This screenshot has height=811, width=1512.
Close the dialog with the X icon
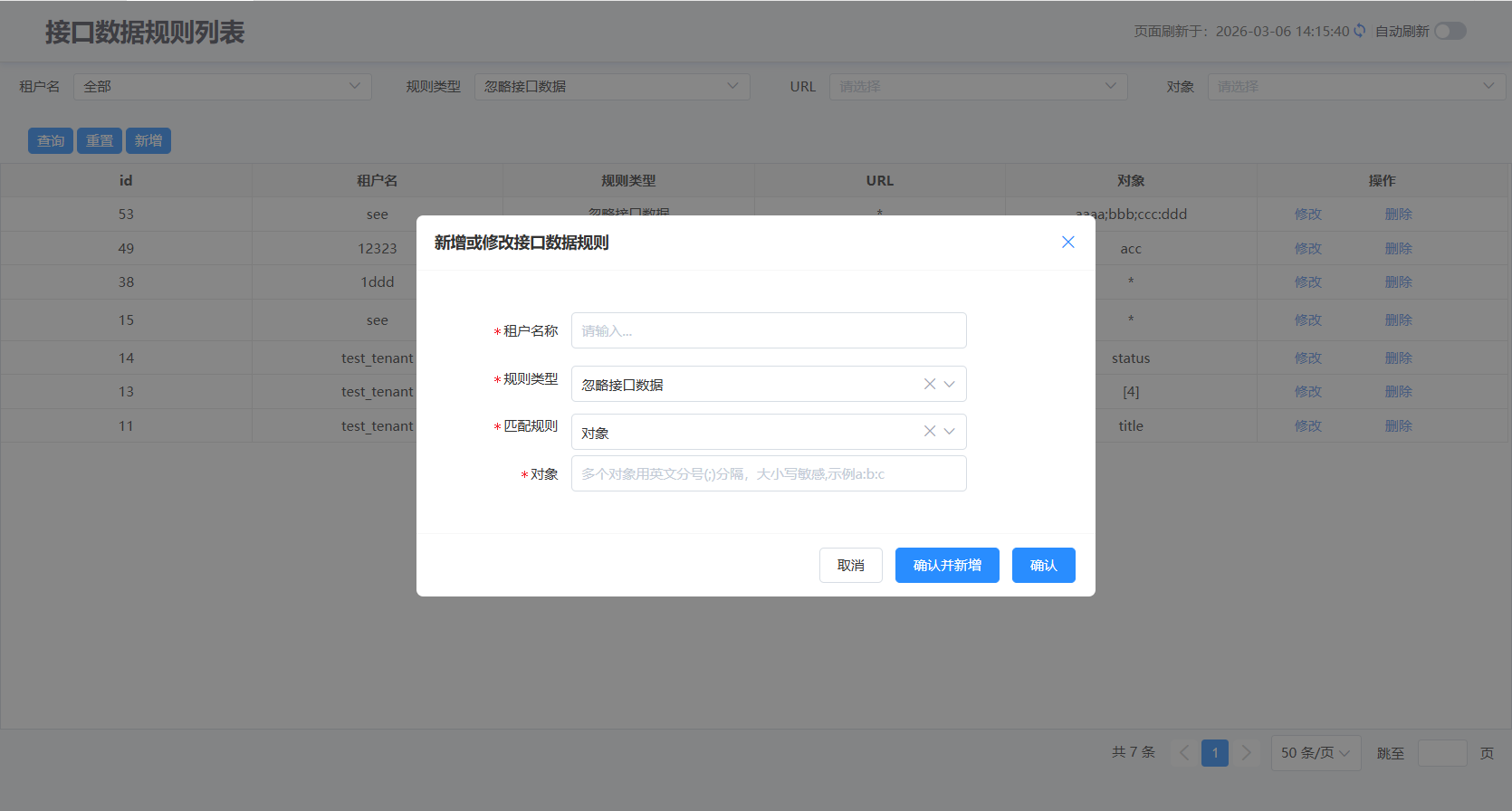[x=1067, y=242]
